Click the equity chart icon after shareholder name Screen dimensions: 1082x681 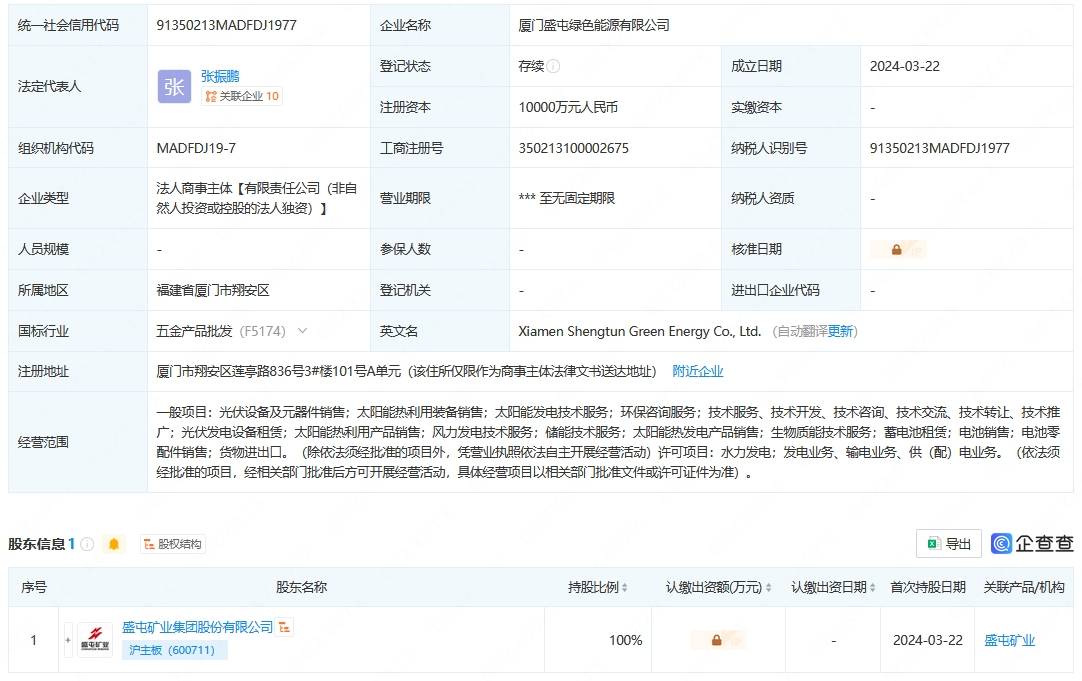pyautogui.click(x=285, y=627)
